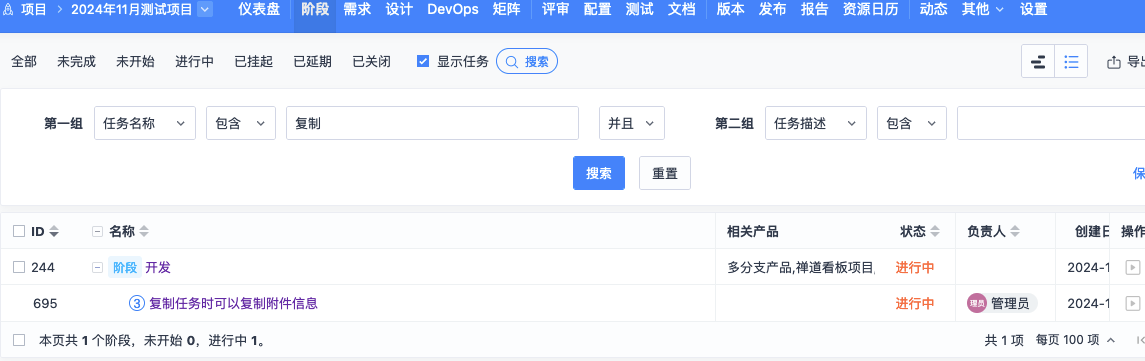The height and width of the screenshot is (361, 1145).
Task: Open the 测试 tab
Action: [640, 10]
